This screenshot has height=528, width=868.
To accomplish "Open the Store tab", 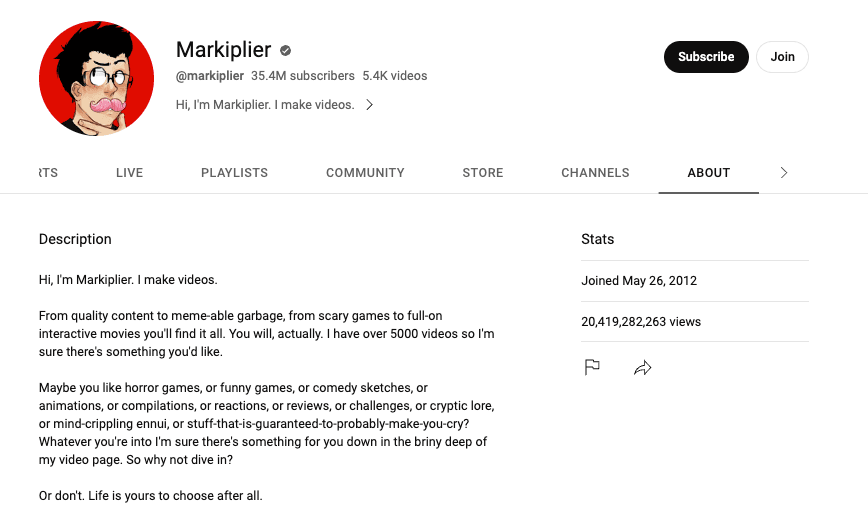I will click(483, 173).
